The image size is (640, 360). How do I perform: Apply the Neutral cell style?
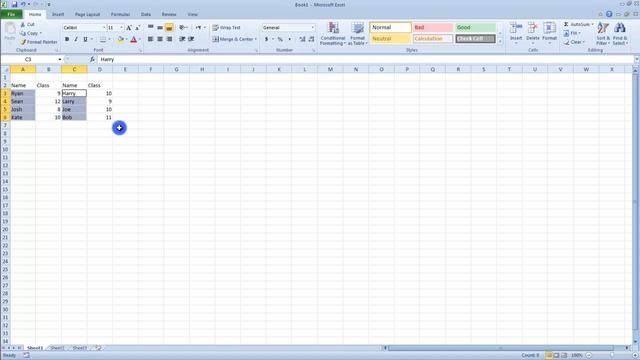391,39
